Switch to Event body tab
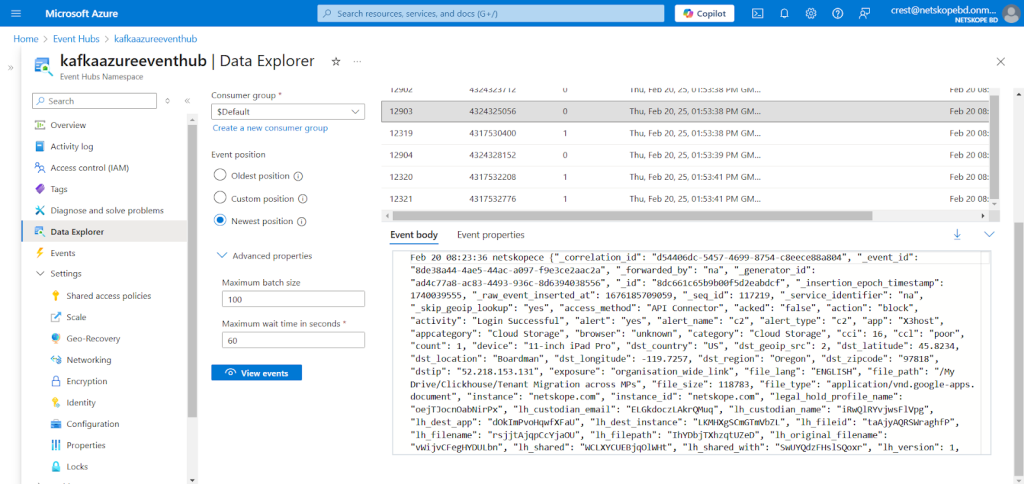The height and width of the screenshot is (484, 1024). click(x=414, y=234)
